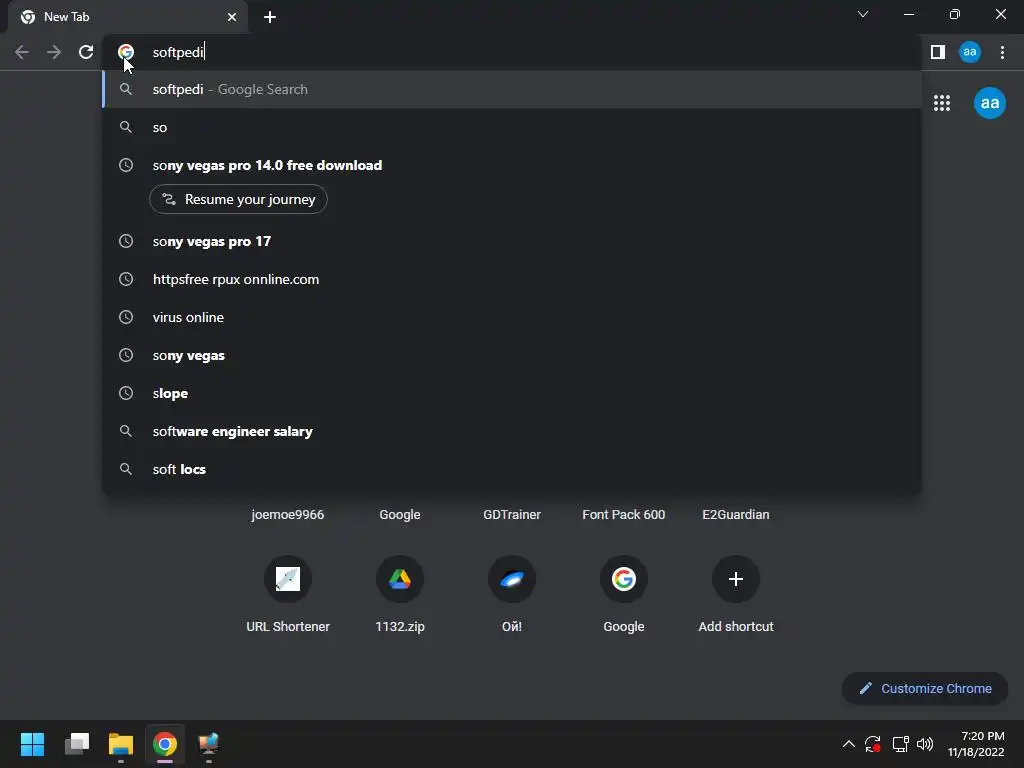Open the monitor app icon on taskbar
This screenshot has height=768, width=1024.
(x=209, y=744)
